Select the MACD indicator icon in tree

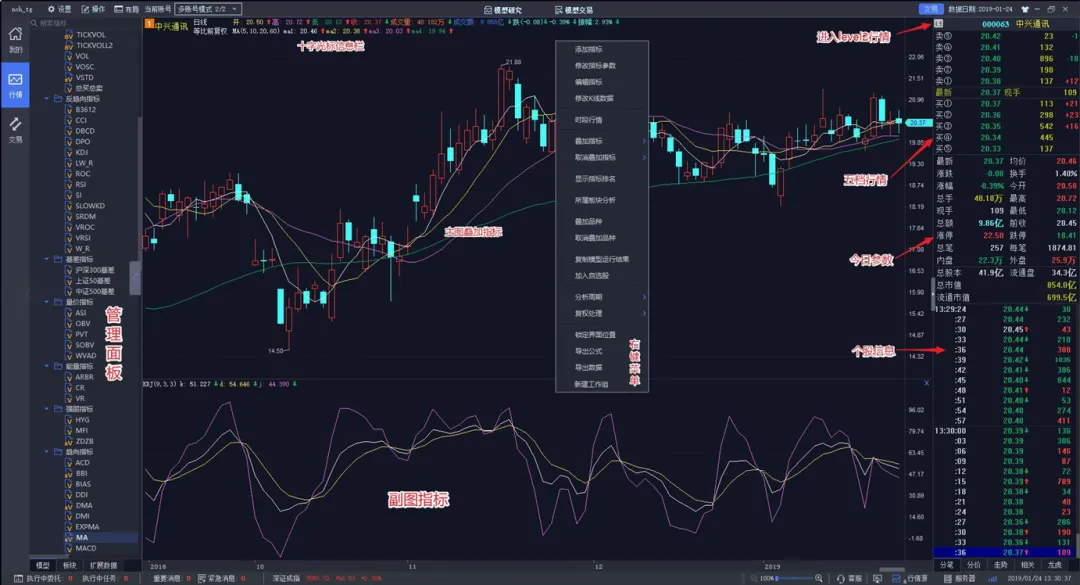69,548
